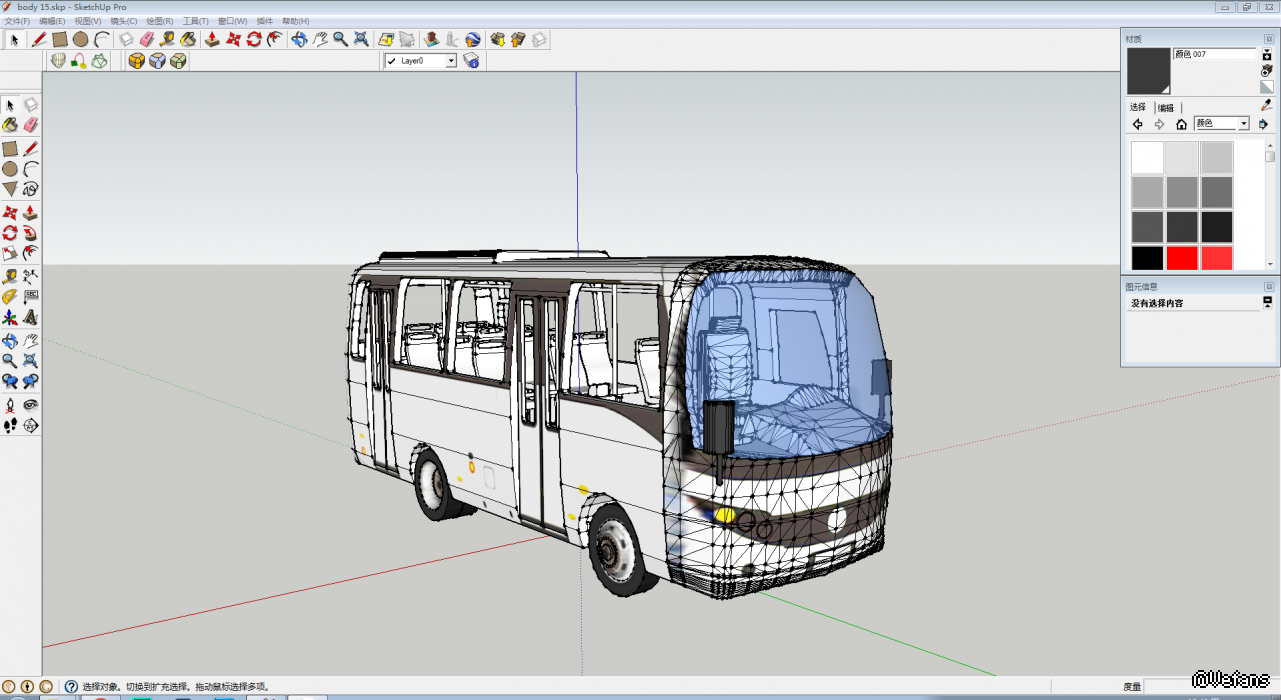Image resolution: width=1281 pixels, height=700 pixels.
Task: Select the Polygon tool in left toolbar
Action: 10,189
